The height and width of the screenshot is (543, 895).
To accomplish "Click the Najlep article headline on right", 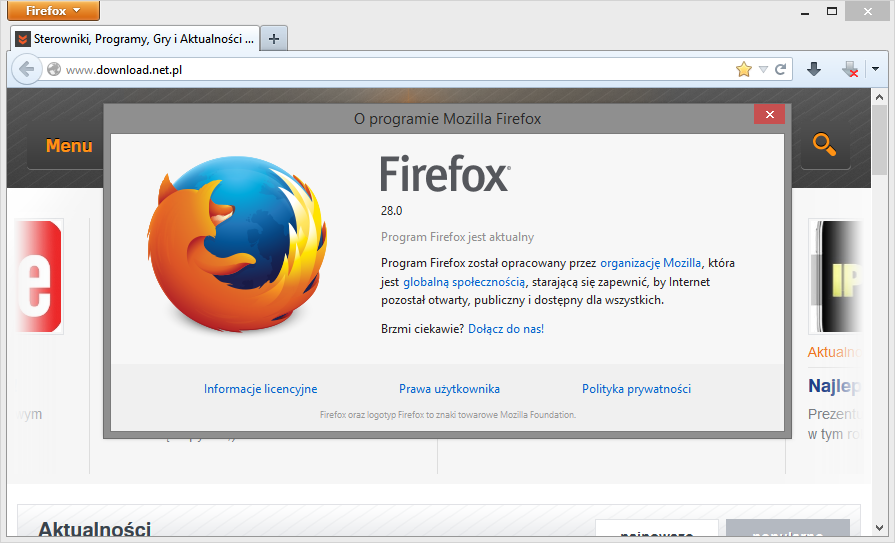I will click(834, 386).
